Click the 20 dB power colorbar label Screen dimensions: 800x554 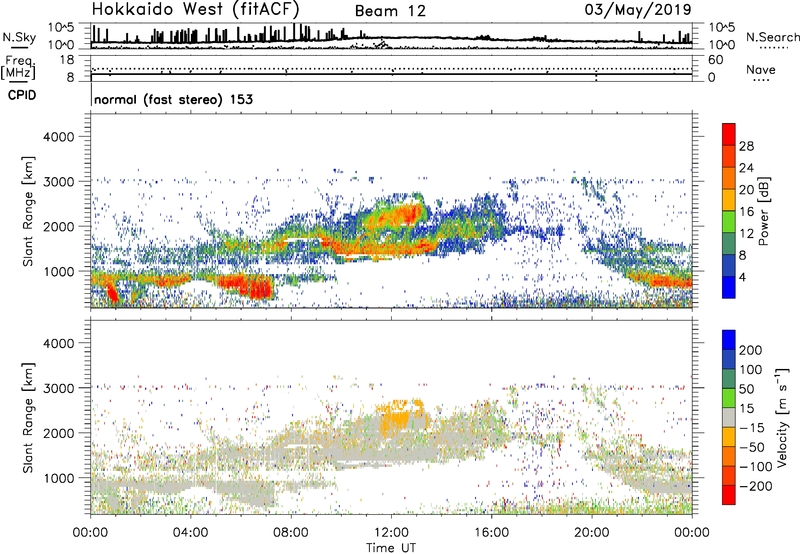(746, 190)
